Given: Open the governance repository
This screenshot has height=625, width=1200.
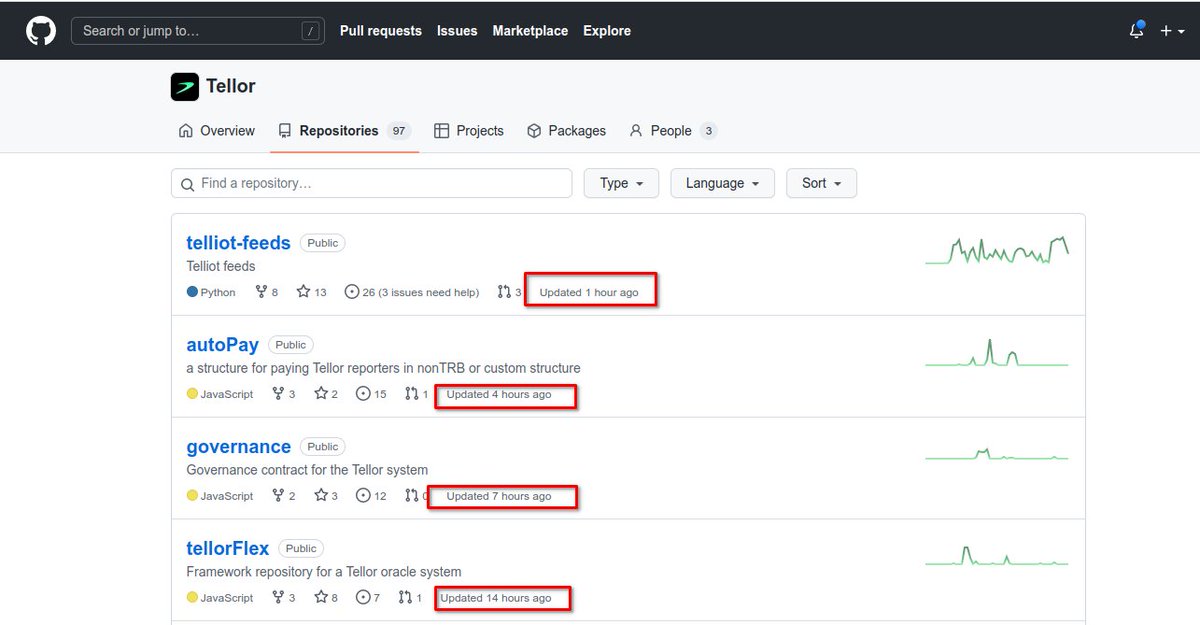Looking at the screenshot, I should pos(238,447).
